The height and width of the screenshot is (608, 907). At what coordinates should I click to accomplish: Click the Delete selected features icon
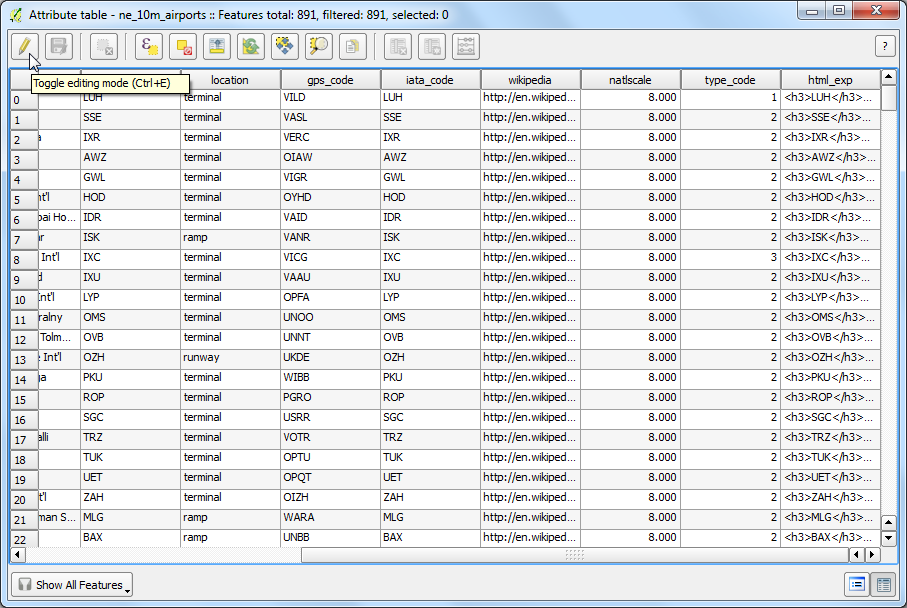(x=104, y=46)
